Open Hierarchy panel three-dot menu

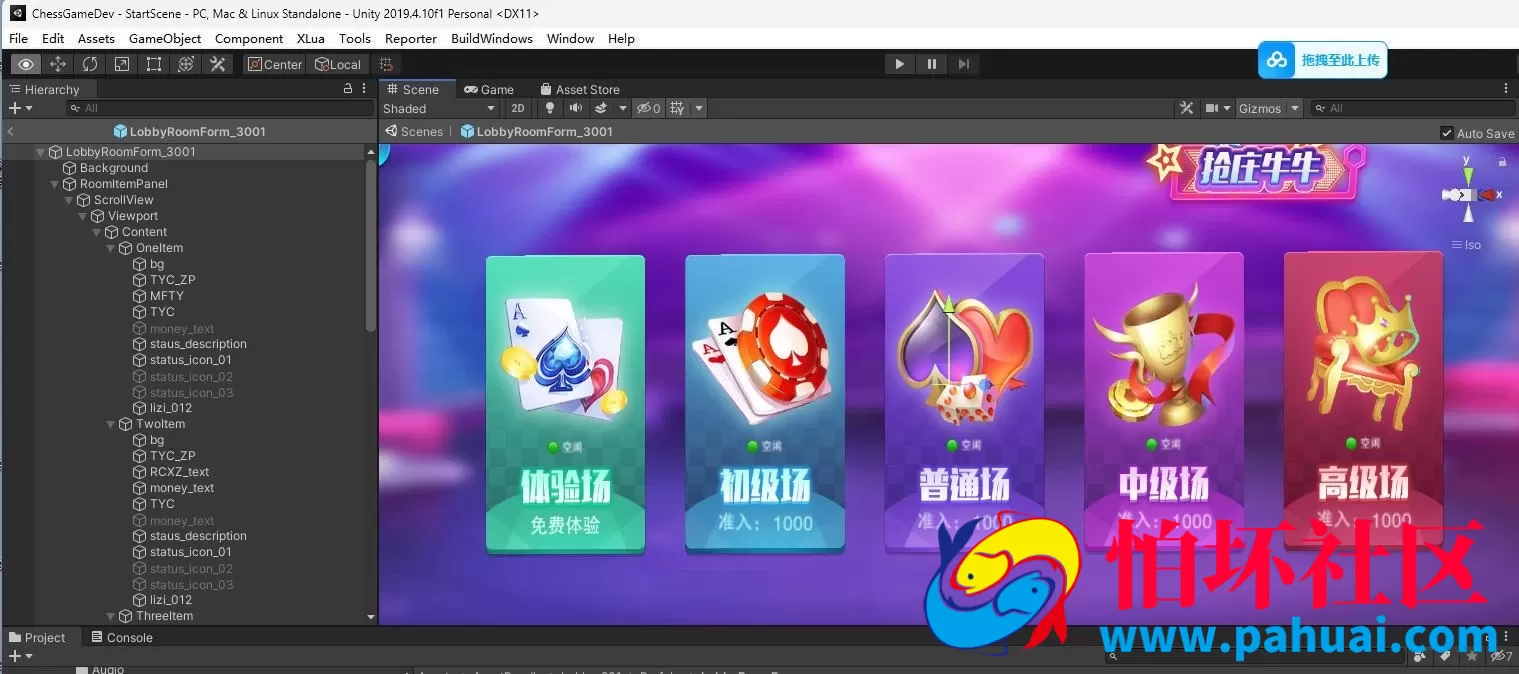coord(364,88)
